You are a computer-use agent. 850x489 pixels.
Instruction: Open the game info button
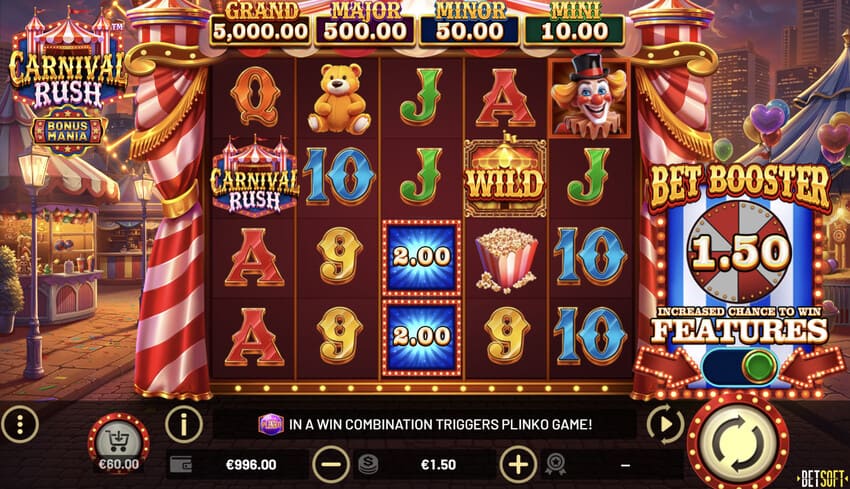coord(184,424)
